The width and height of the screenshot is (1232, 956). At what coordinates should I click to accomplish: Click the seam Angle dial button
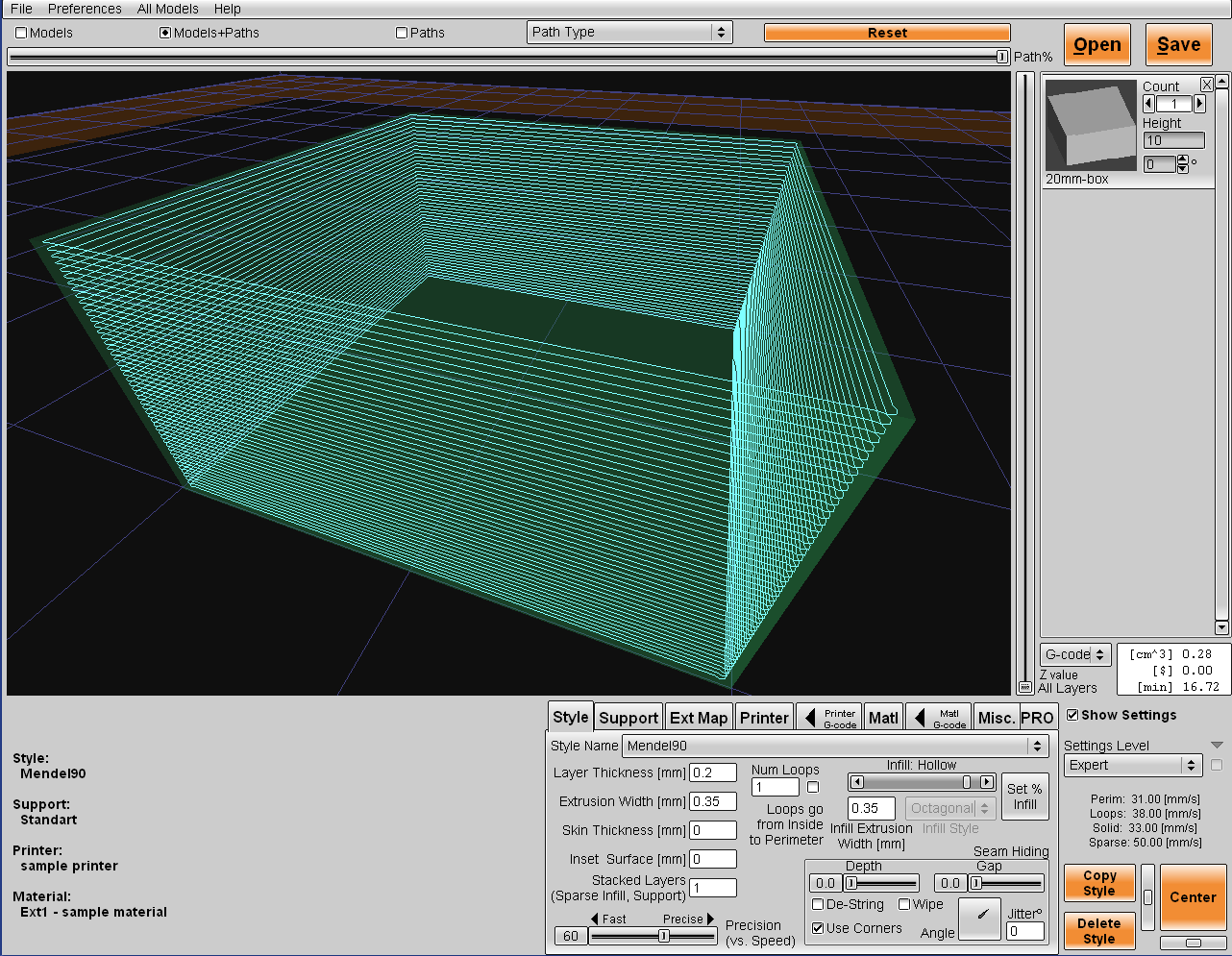979,919
